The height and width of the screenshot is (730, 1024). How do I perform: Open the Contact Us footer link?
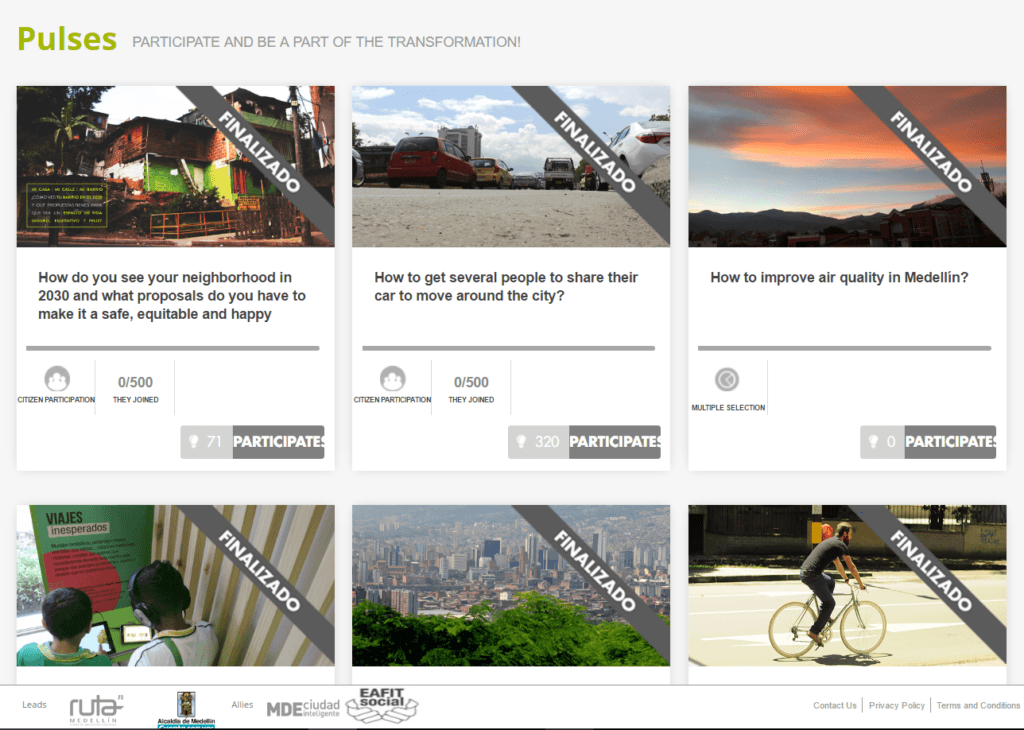coord(834,706)
